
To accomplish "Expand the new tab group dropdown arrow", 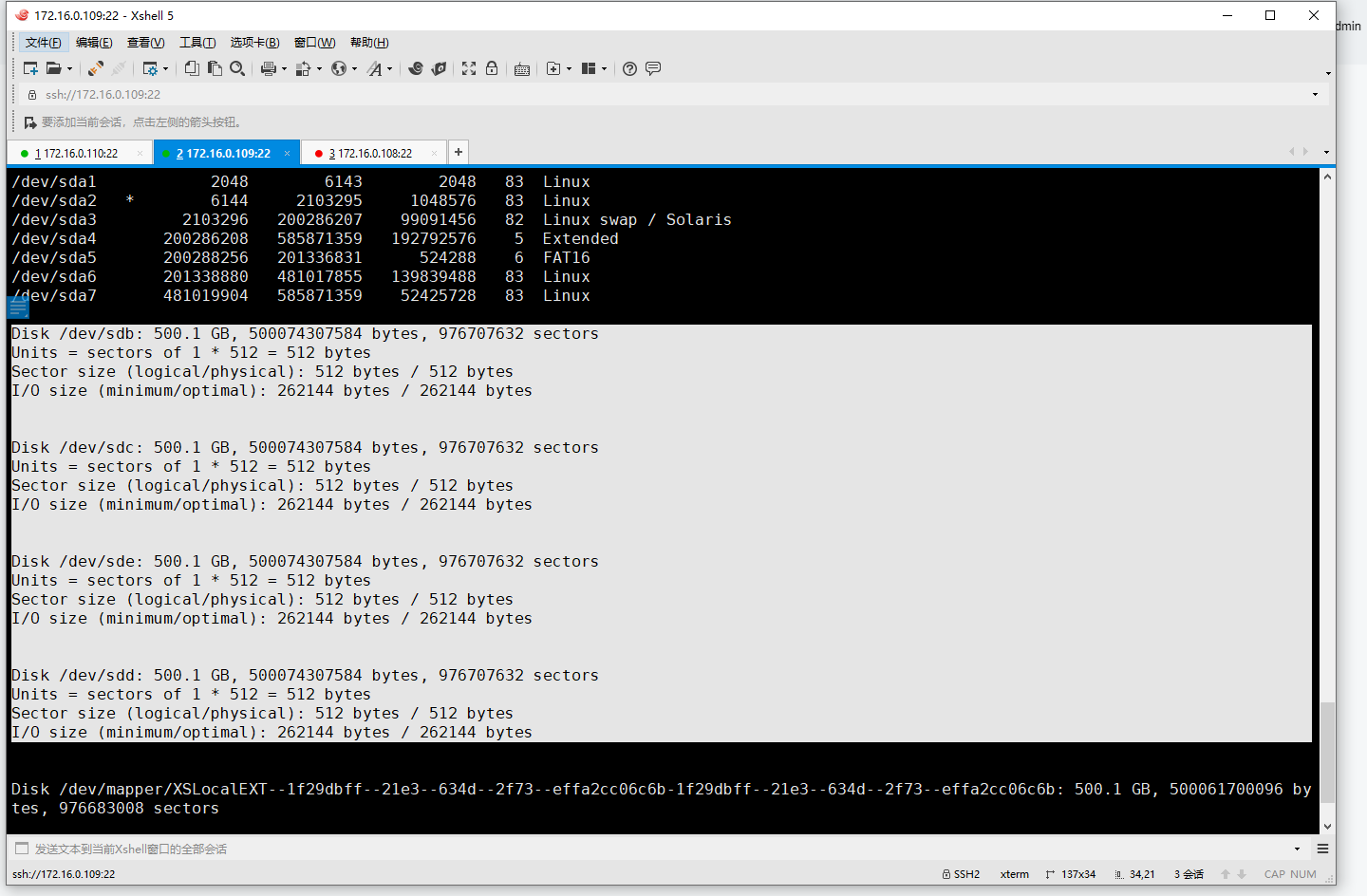I will tap(569, 68).
